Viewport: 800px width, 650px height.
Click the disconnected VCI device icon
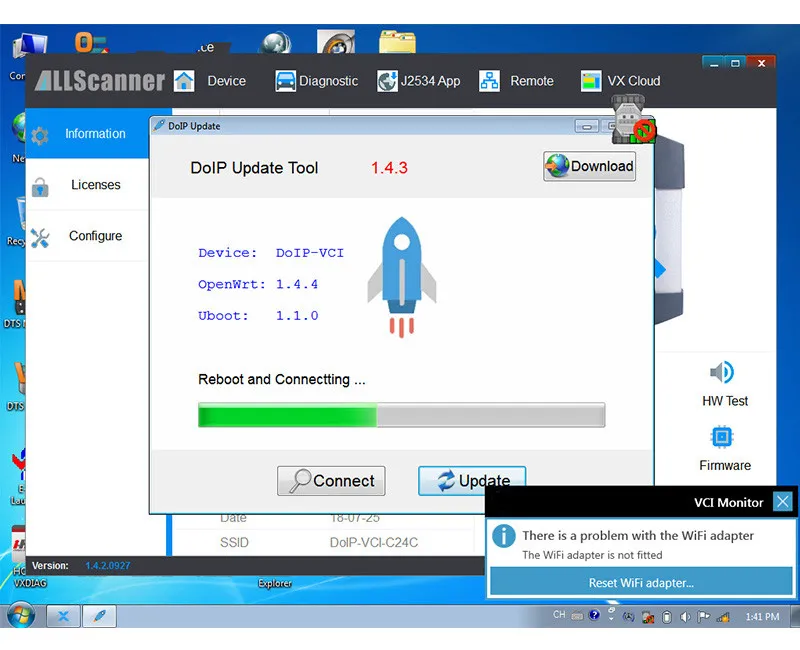coord(633,121)
